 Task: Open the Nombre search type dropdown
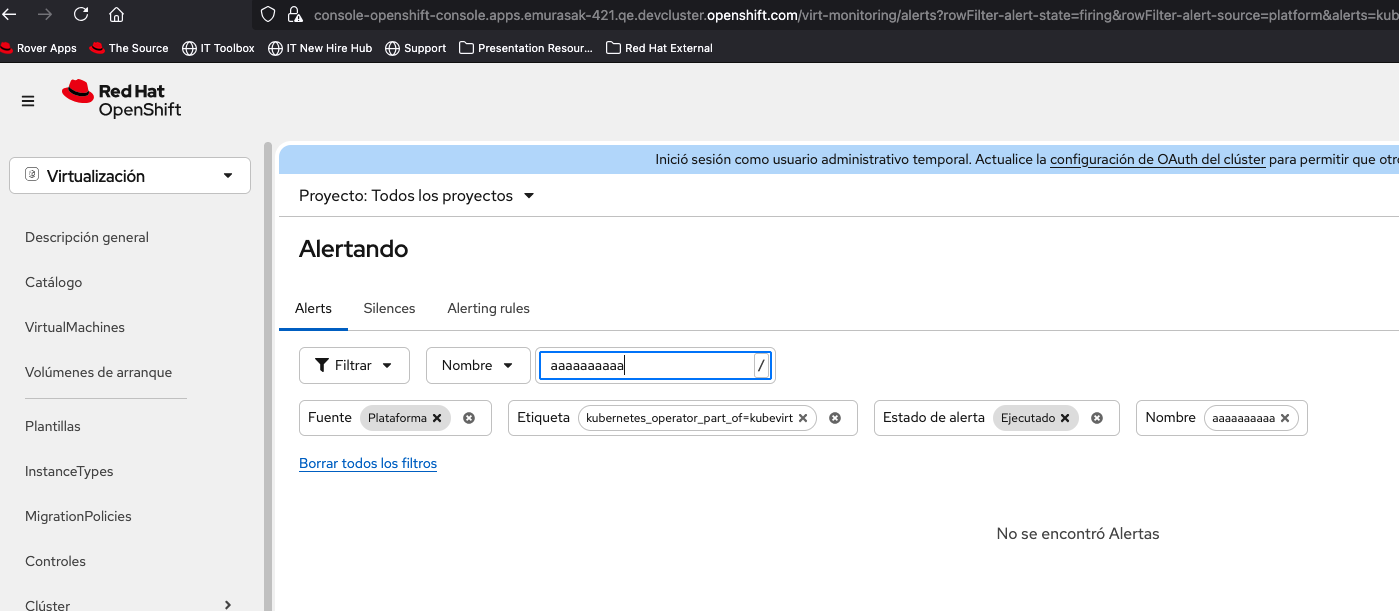(x=478, y=365)
